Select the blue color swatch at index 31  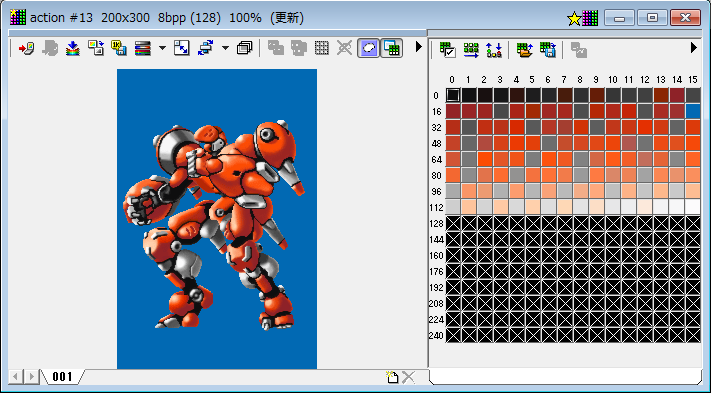coord(693,112)
